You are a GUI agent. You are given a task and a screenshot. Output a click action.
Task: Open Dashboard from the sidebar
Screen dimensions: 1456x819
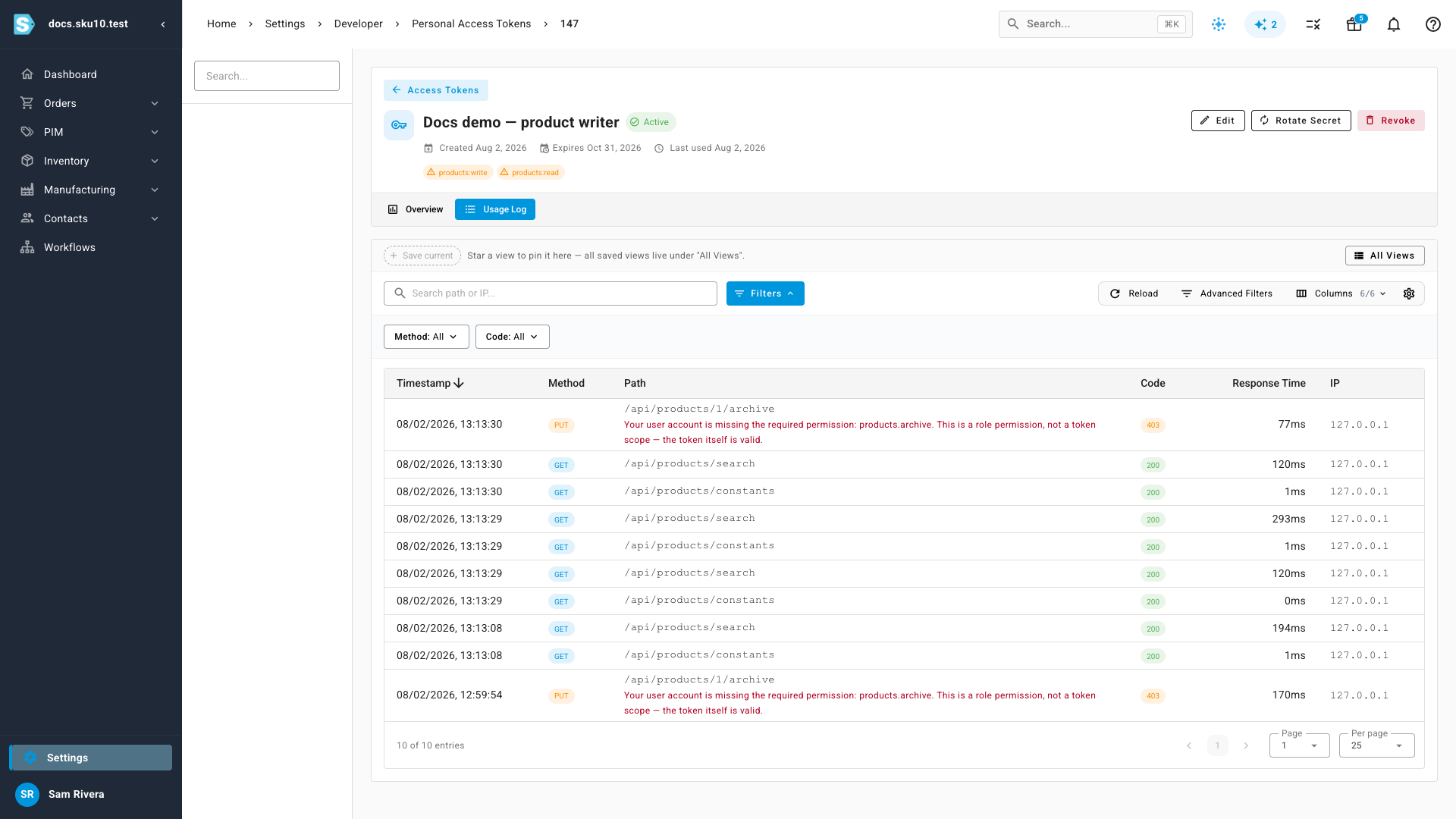tap(91, 74)
